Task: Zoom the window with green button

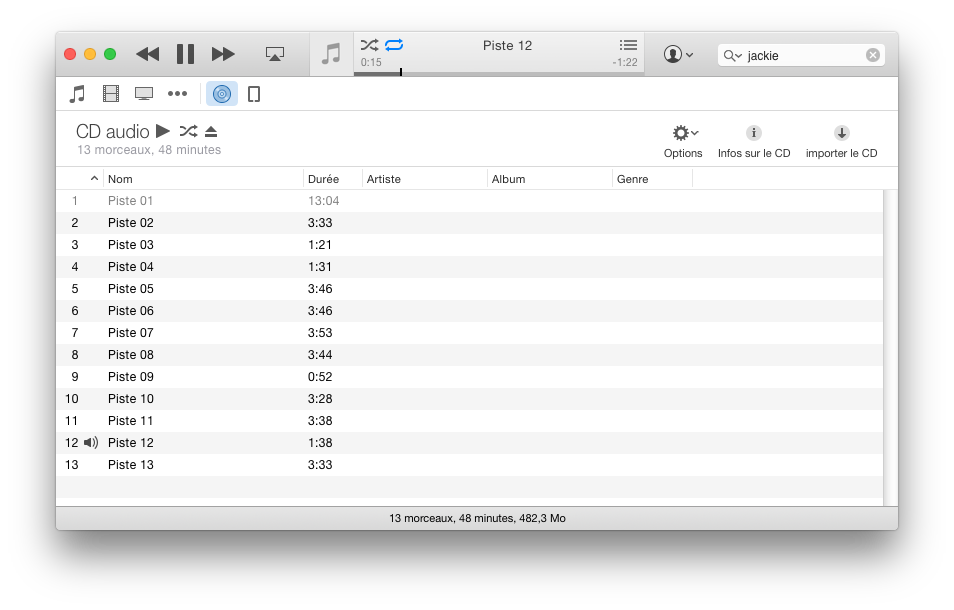Action: point(110,54)
